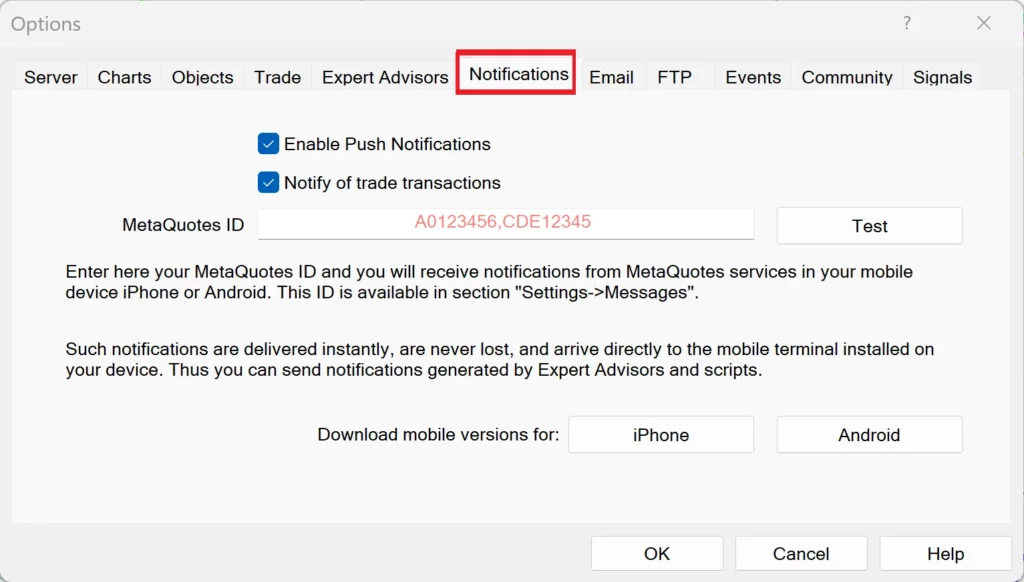Send a Test notification

click(869, 226)
